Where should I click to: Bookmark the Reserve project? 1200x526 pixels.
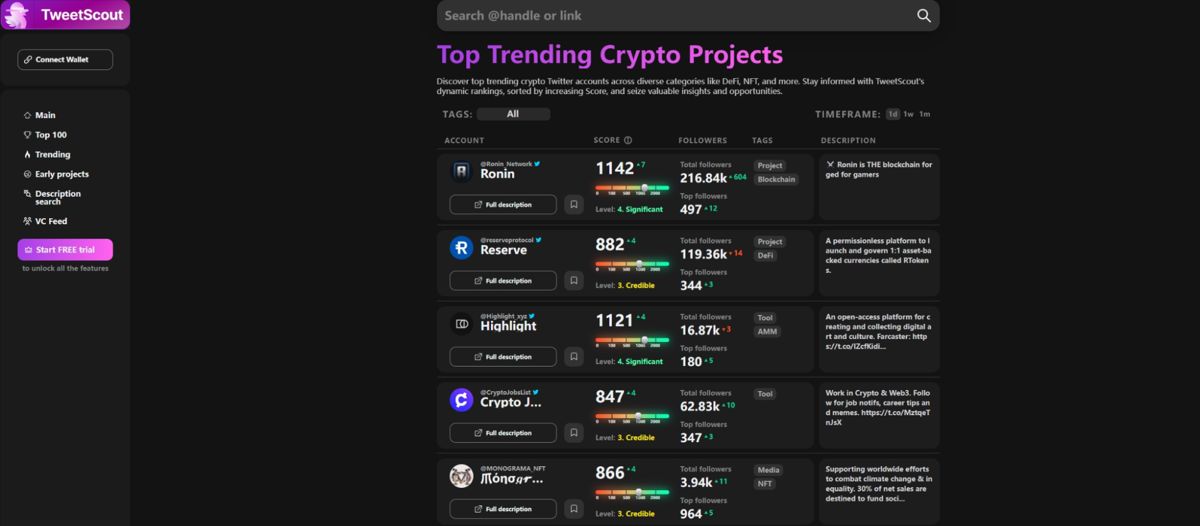[574, 280]
